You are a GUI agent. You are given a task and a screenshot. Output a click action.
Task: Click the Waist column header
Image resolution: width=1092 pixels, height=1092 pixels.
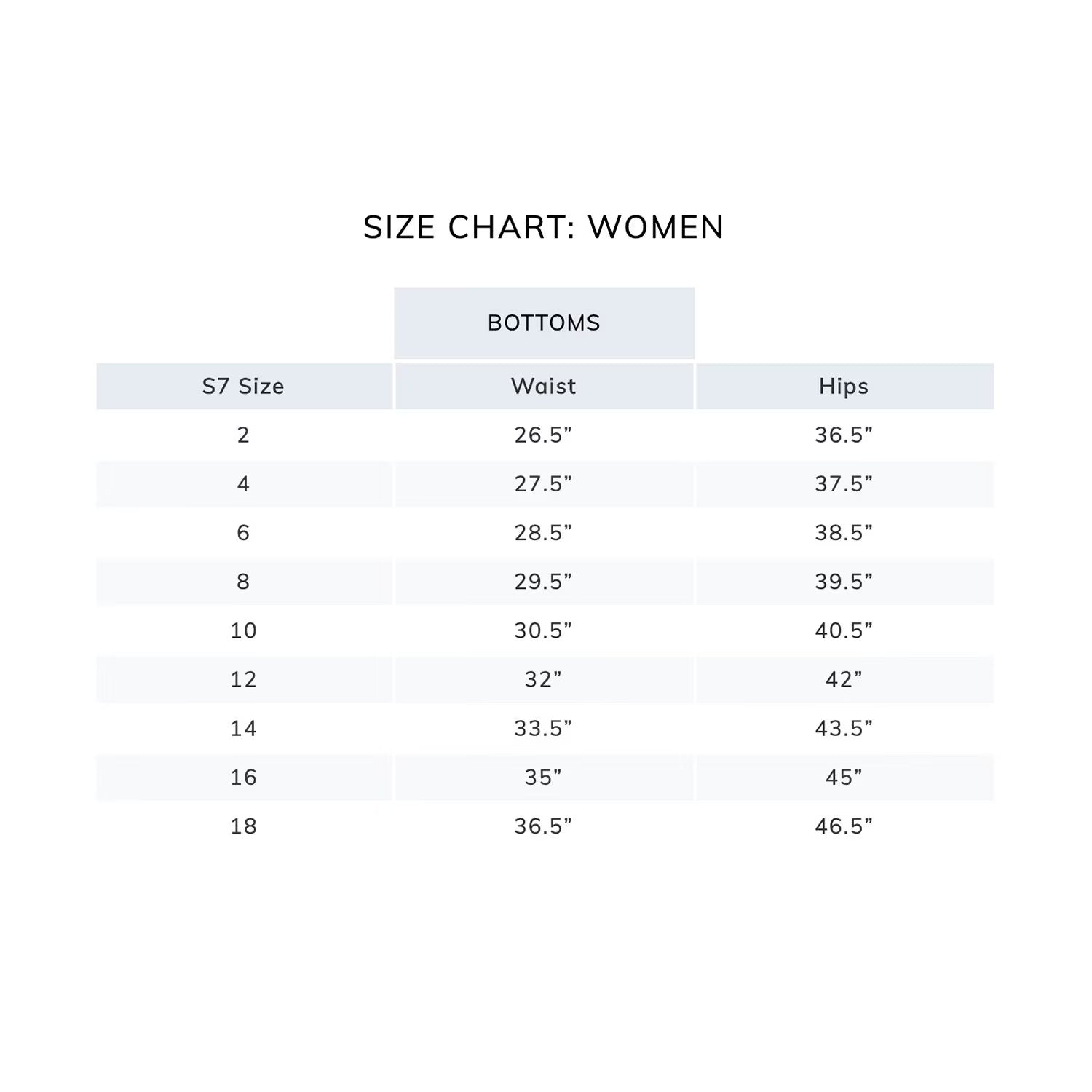(543, 386)
